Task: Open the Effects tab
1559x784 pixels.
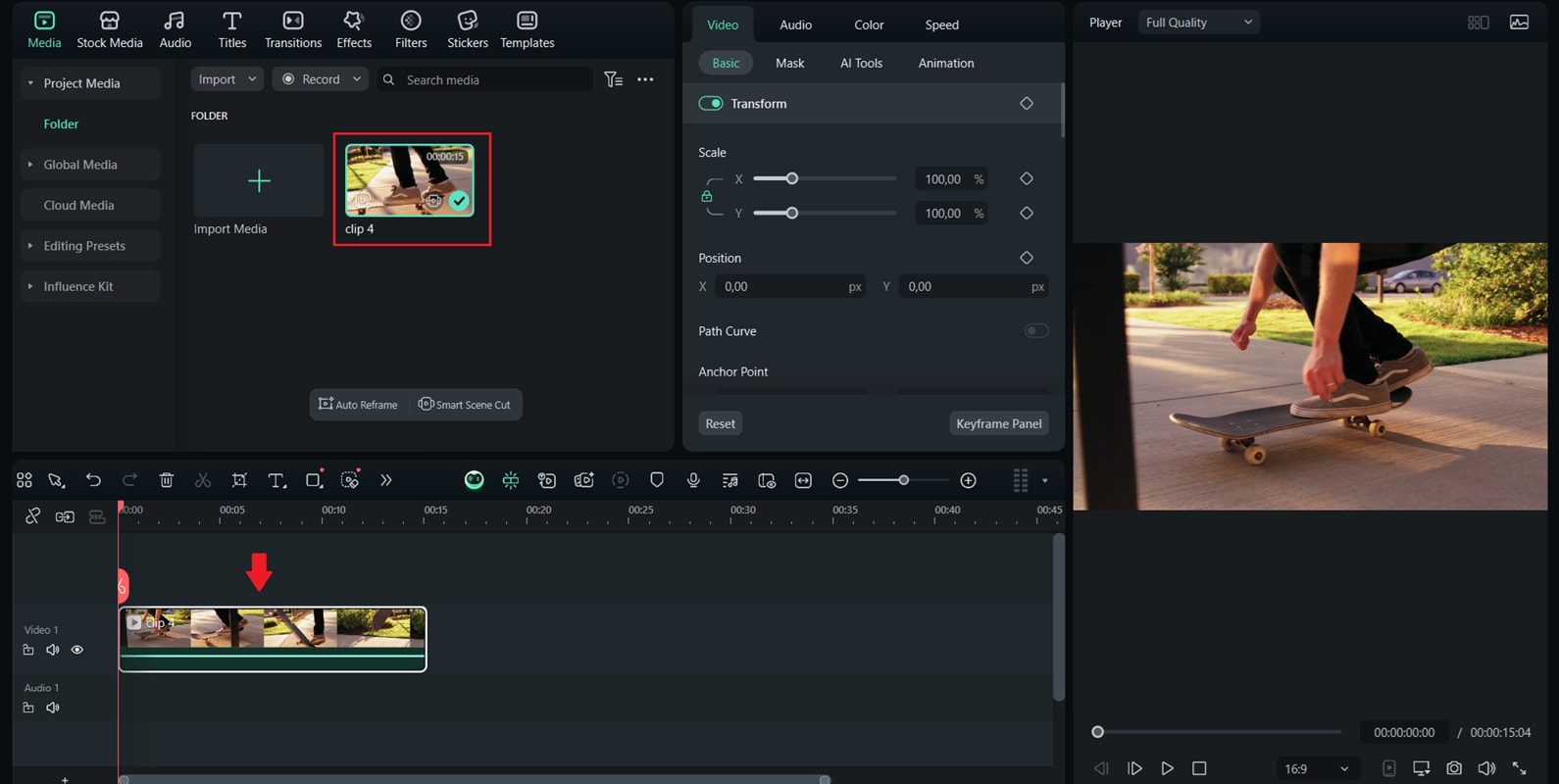Action: (354, 29)
